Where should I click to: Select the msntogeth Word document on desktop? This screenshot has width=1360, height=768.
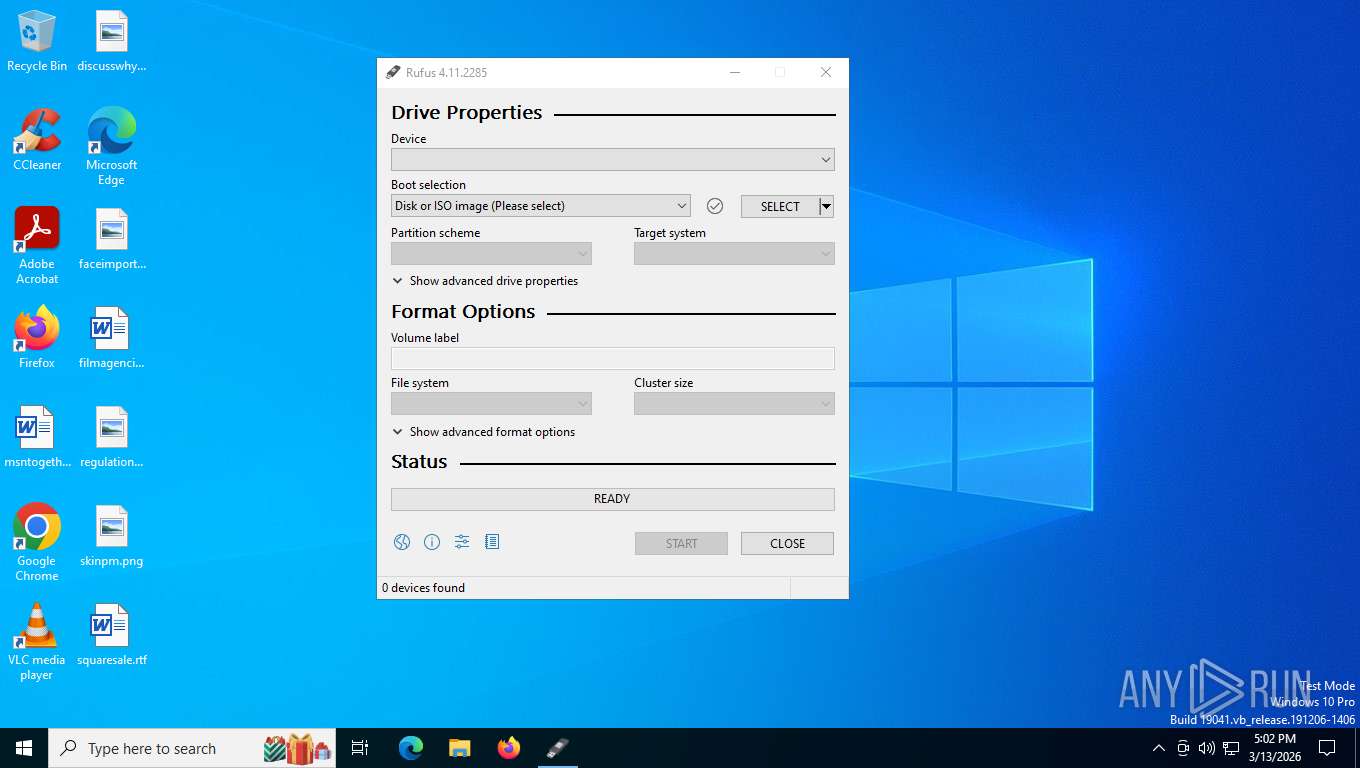click(37, 437)
